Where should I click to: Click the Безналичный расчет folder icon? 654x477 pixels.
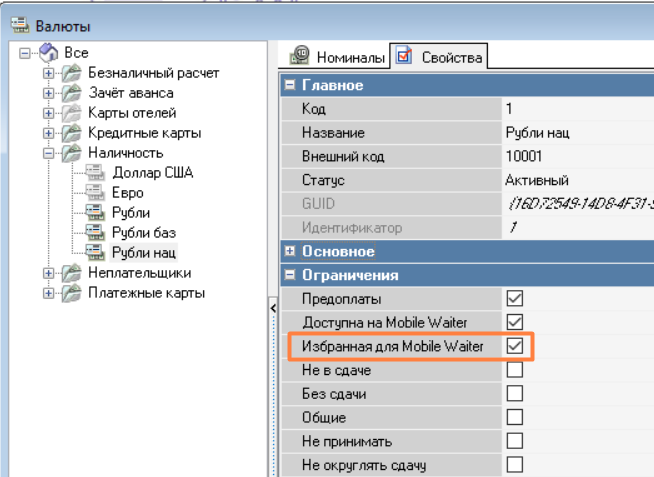71,73
